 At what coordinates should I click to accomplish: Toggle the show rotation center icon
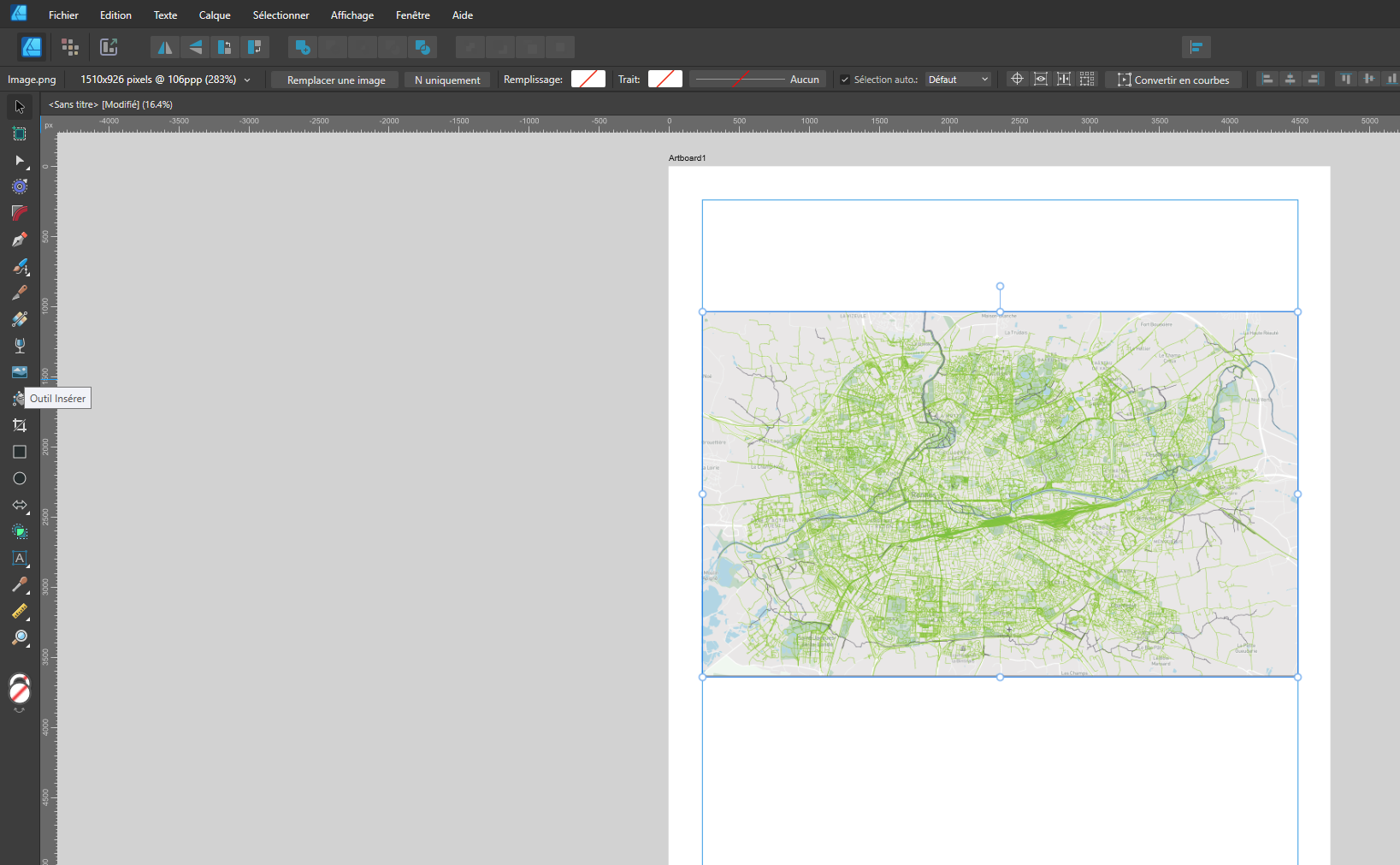[1017, 79]
